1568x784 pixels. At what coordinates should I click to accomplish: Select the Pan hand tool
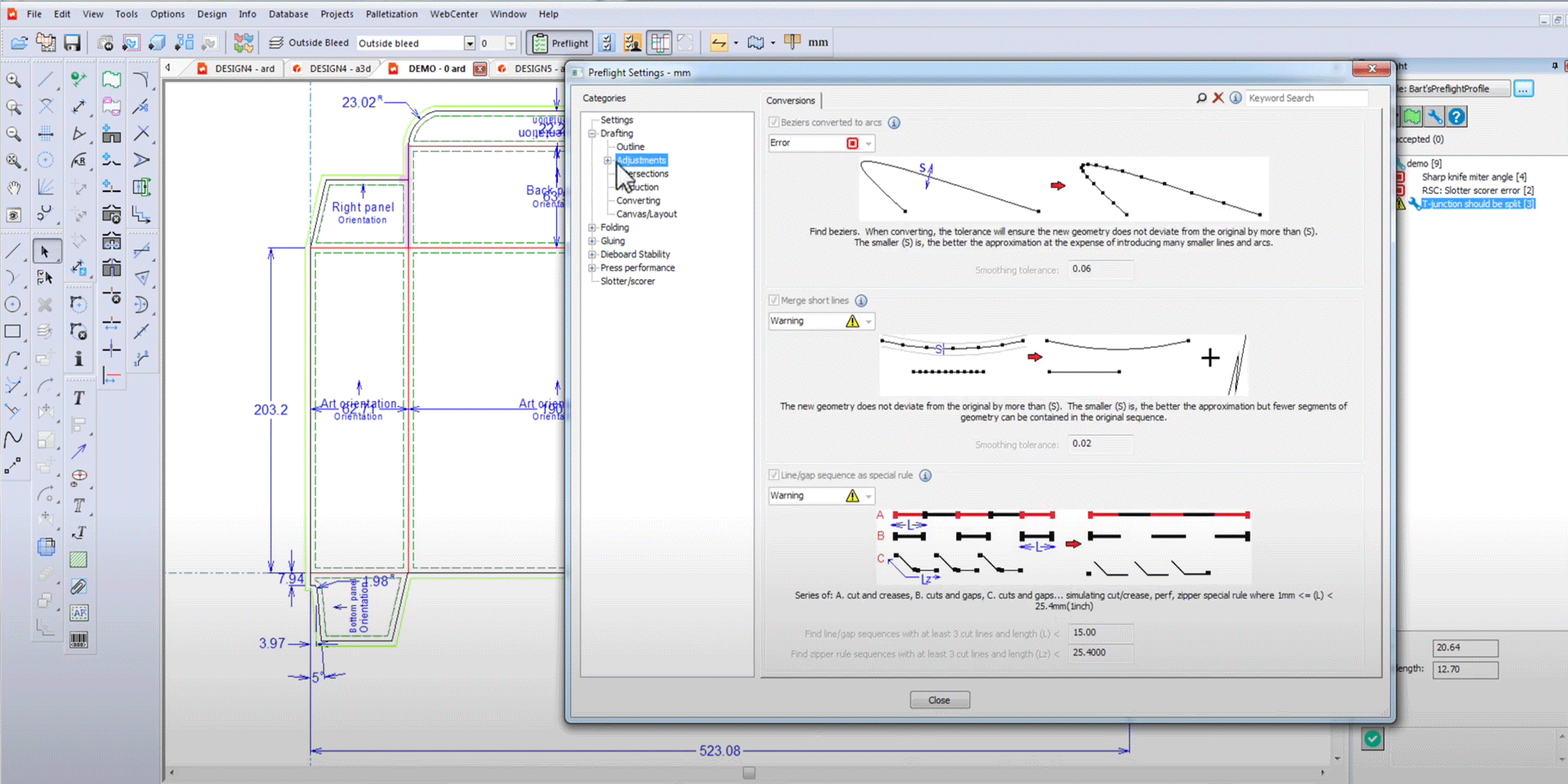coord(14,188)
